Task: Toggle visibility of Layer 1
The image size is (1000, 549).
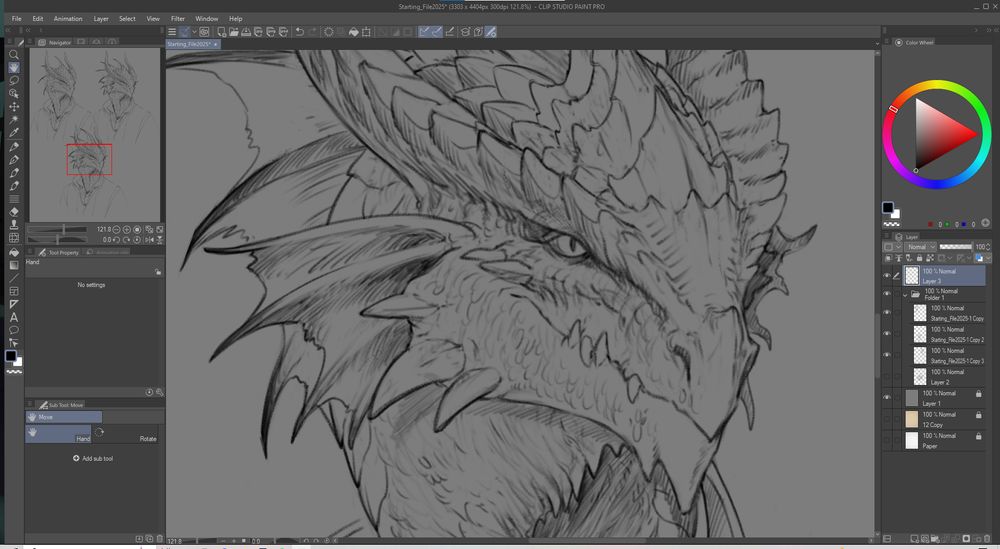Action: click(x=886, y=397)
